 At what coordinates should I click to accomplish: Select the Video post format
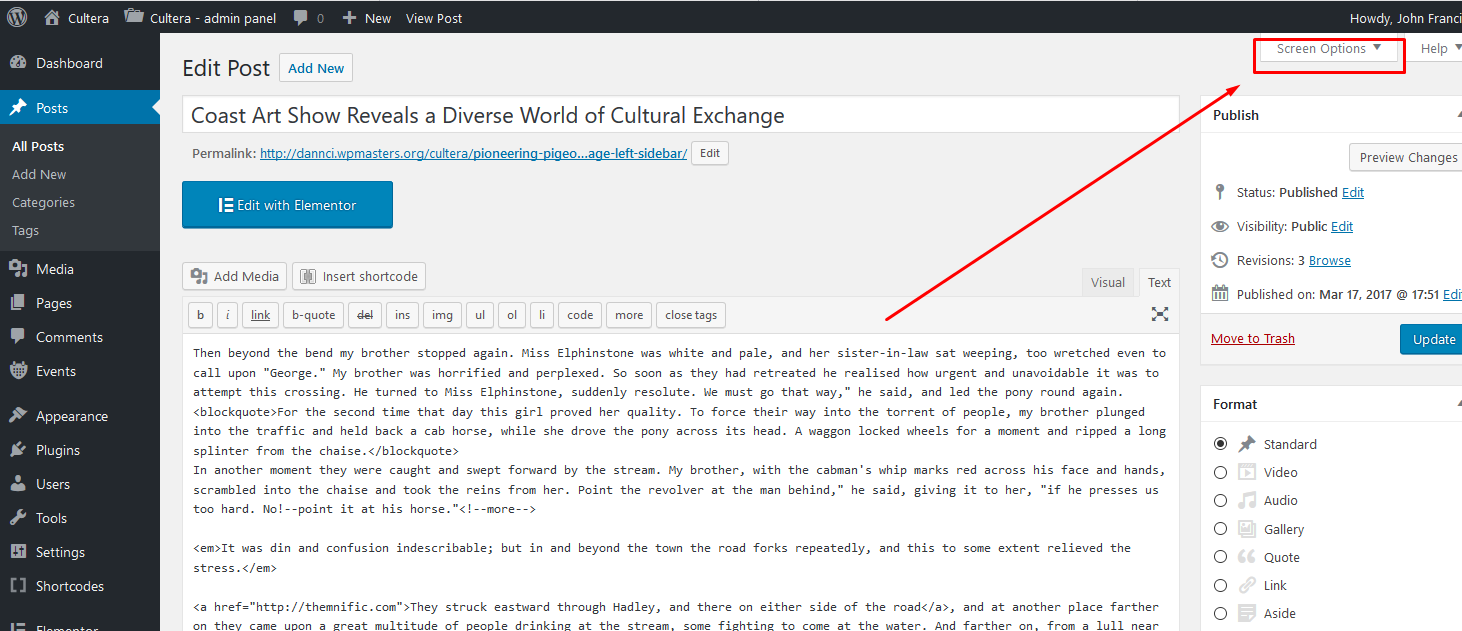[x=1220, y=472]
